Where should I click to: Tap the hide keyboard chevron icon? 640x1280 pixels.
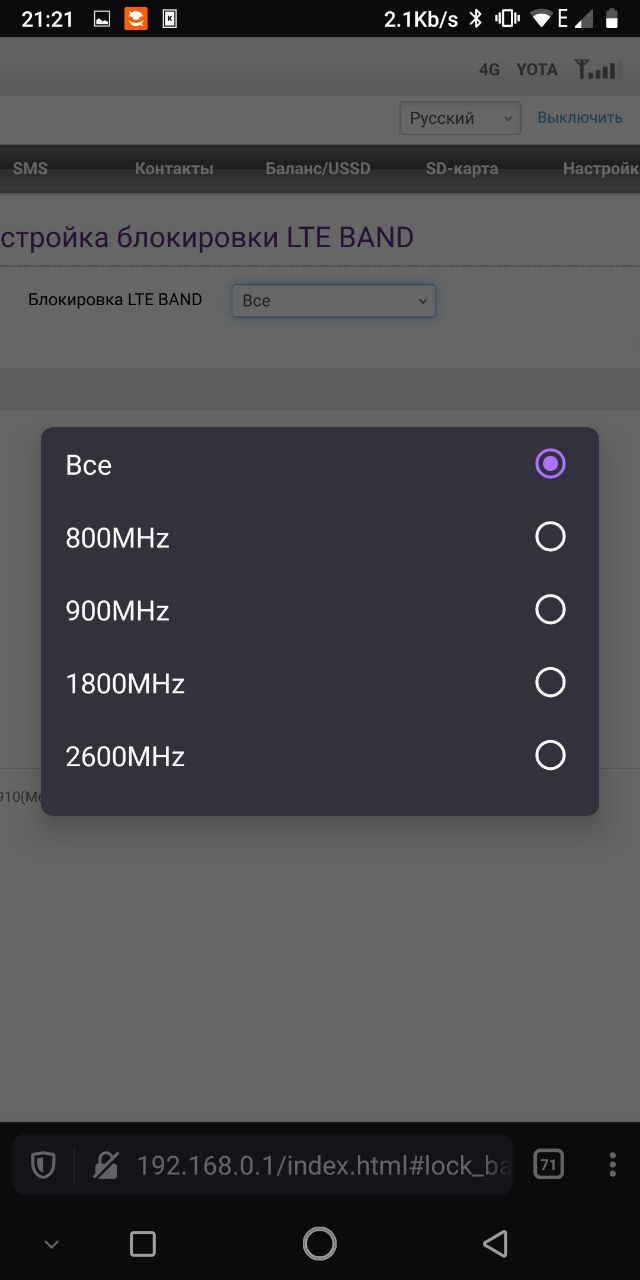point(52,1244)
